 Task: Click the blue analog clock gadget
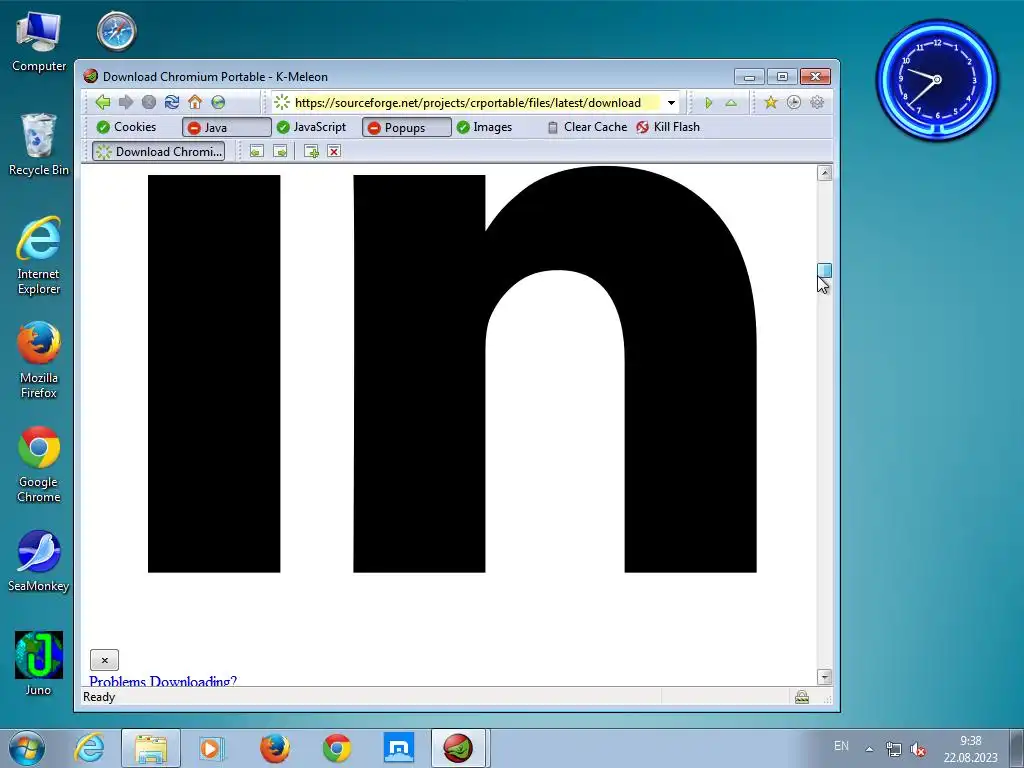click(x=937, y=80)
